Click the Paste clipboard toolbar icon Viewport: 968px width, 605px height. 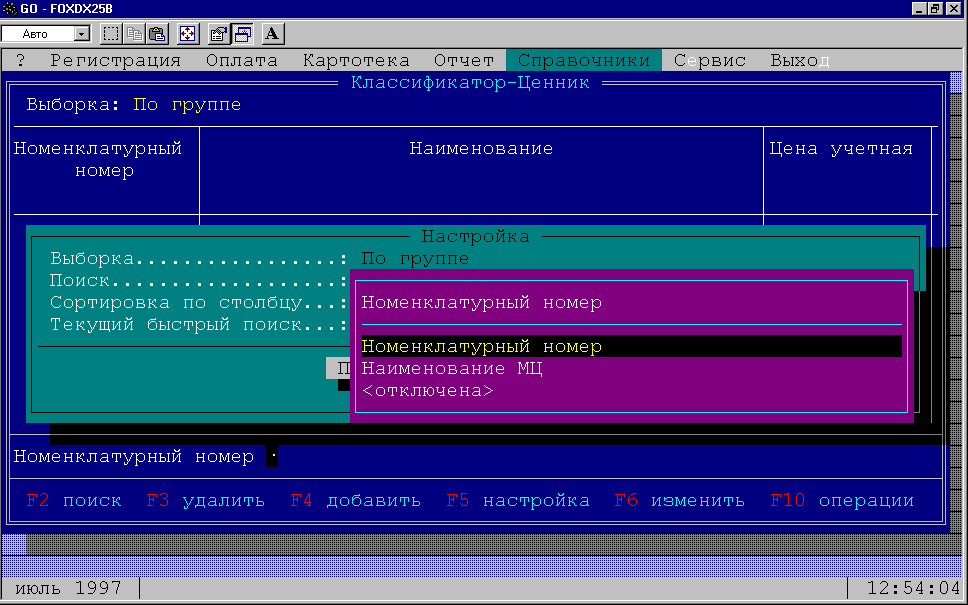point(157,33)
